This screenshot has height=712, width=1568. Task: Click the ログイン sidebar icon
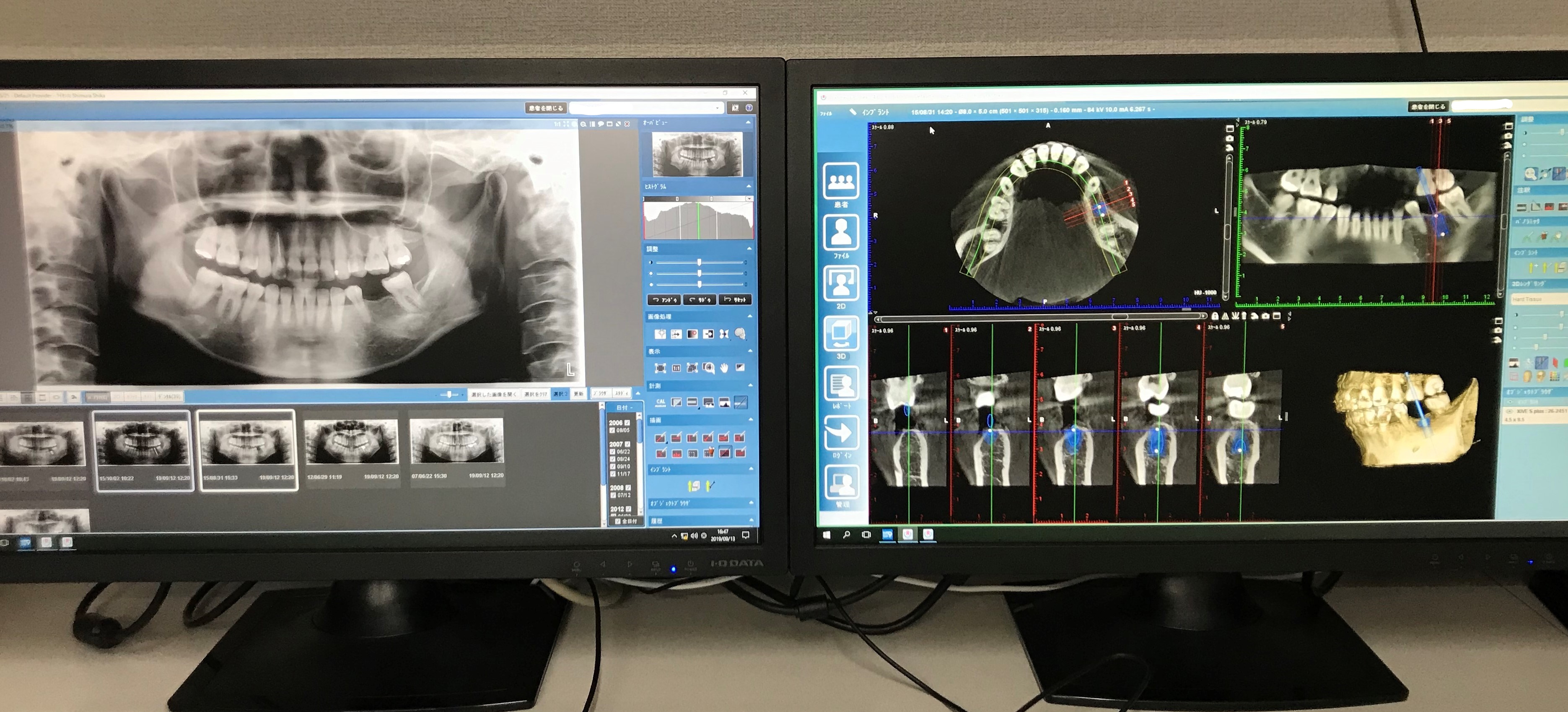841,432
